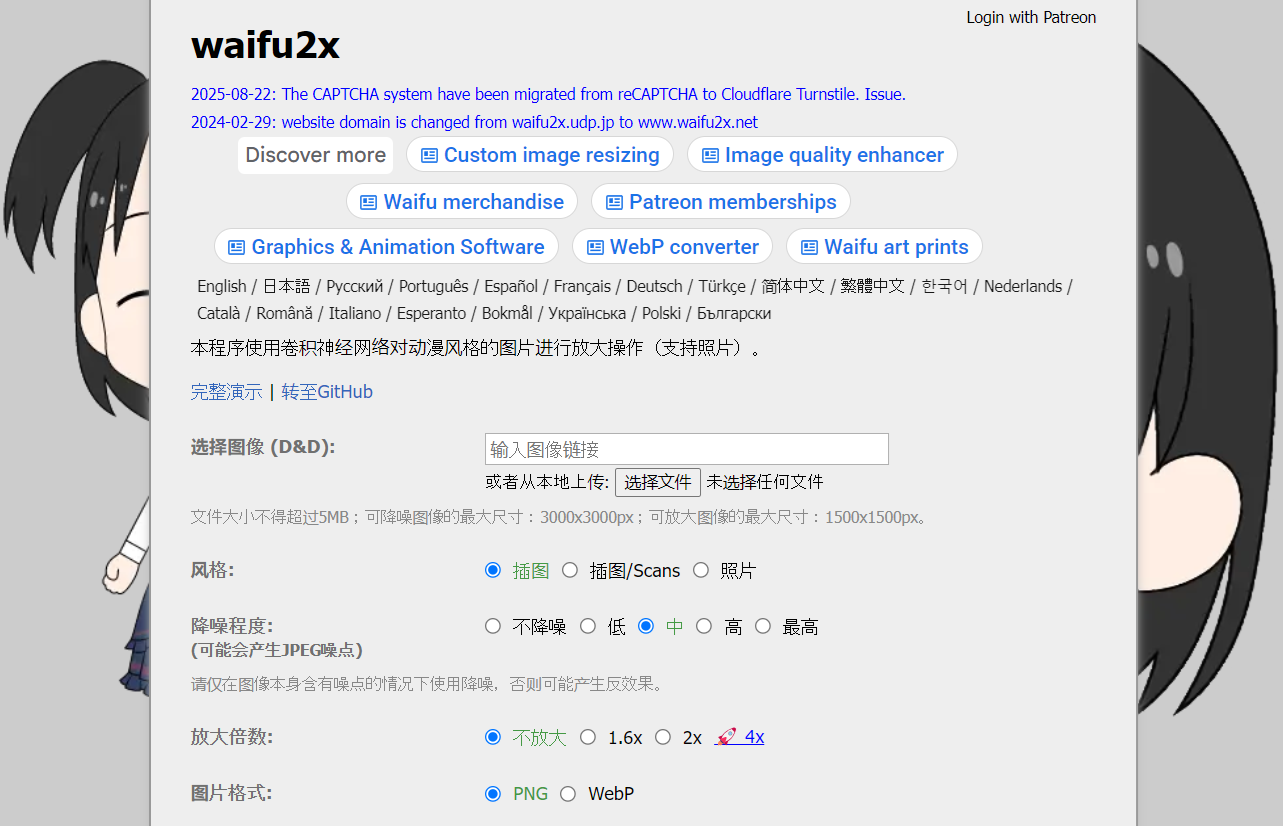
Task: Click the 选择文件 upload button
Action: (x=658, y=482)
